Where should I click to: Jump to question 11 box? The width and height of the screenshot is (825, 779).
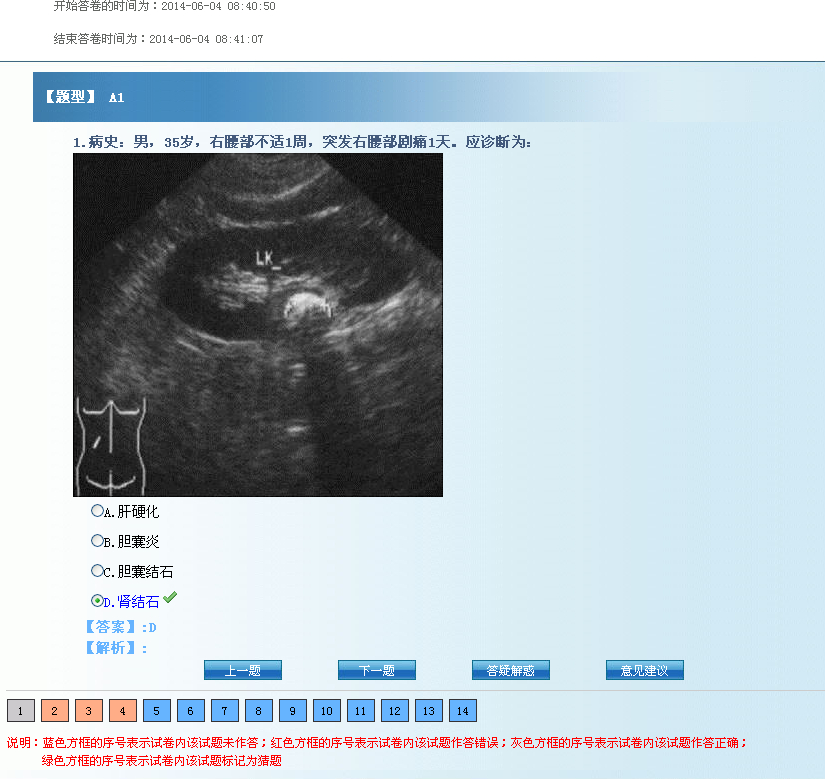[x=361, y=711]
